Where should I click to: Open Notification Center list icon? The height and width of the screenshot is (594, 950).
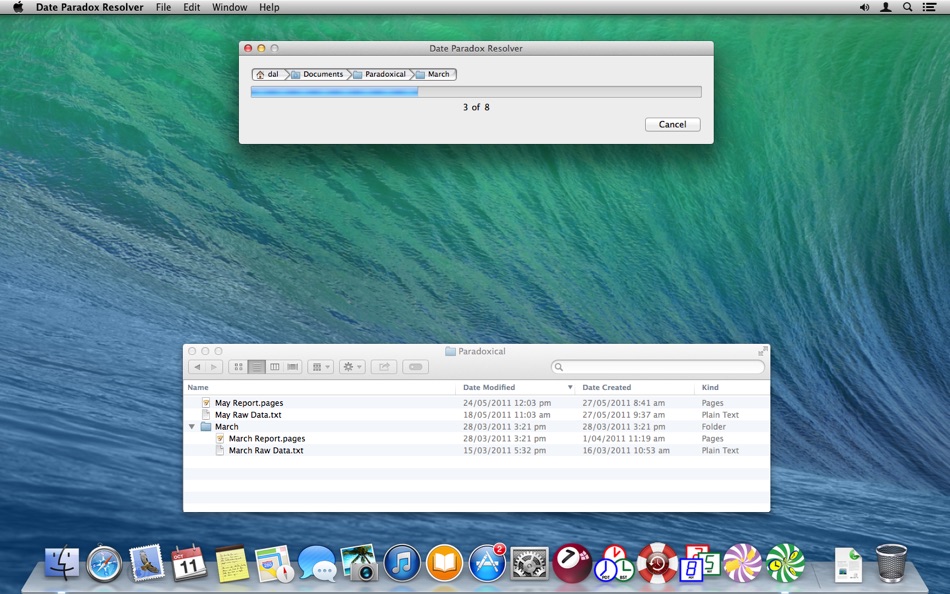point(929,7)
